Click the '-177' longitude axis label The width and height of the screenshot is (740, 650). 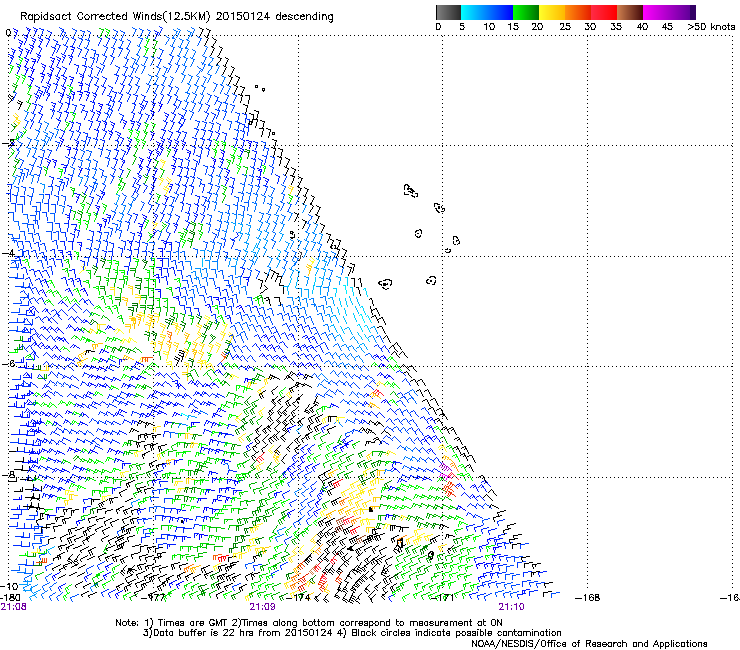[x=154, y=598]
